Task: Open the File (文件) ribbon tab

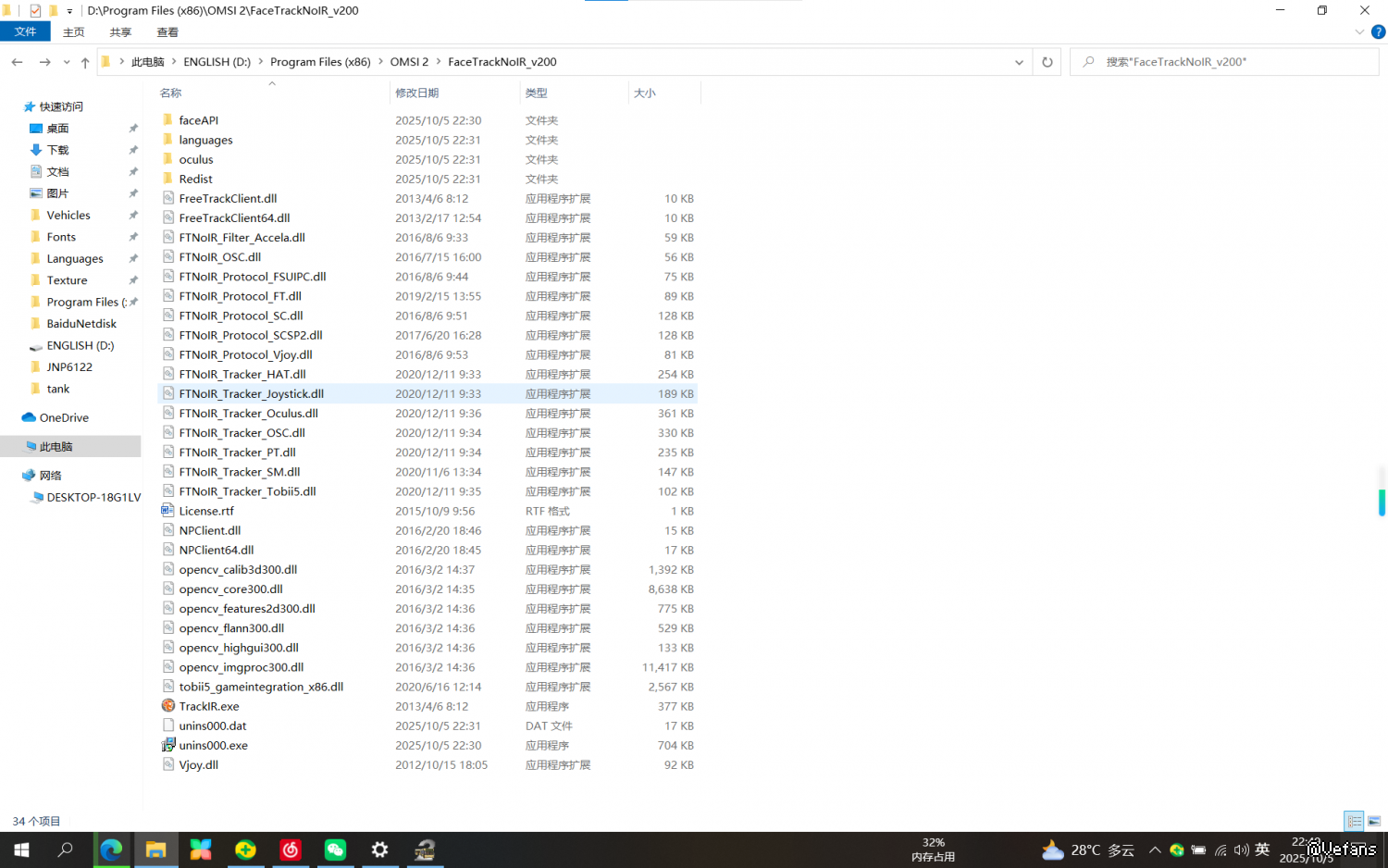Action: click(25, 31)
